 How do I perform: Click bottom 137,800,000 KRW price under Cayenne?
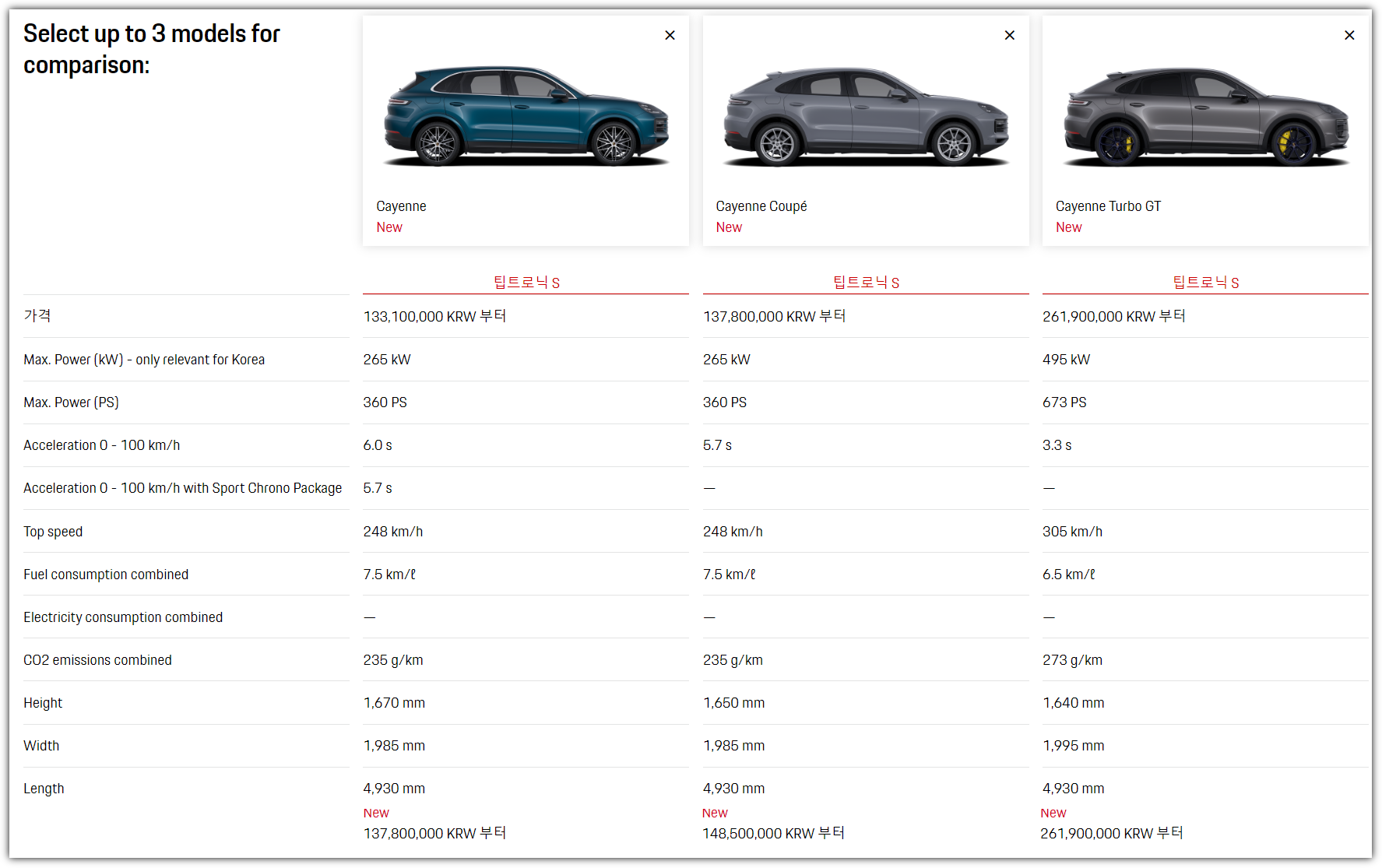click(x=434, y=833)
